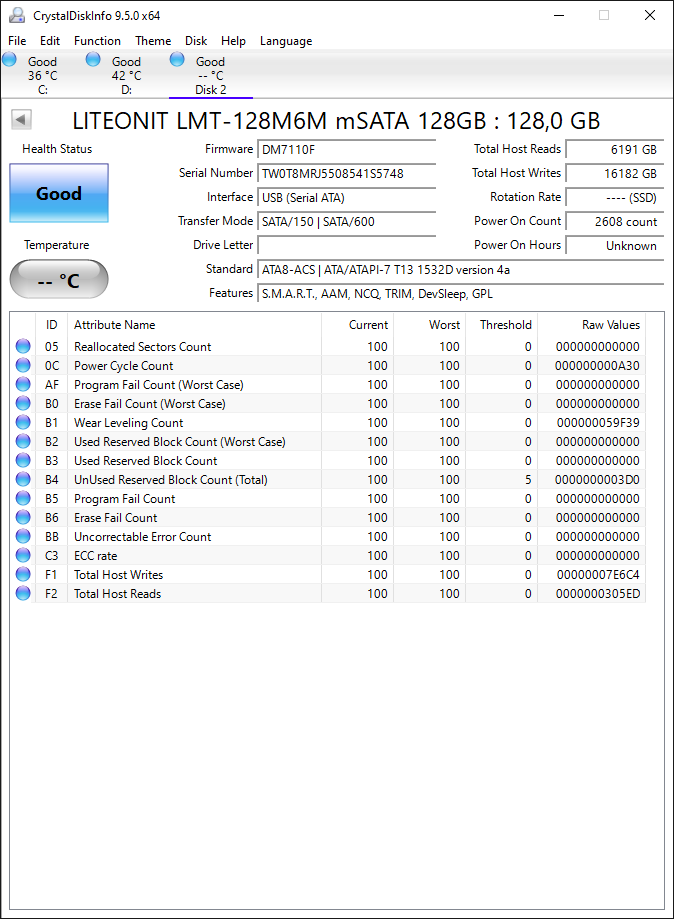Image resolution: width=674 pixels, height=919 pixels.
Task: Select the D: drive status icon
Action: tap(93, 59)
